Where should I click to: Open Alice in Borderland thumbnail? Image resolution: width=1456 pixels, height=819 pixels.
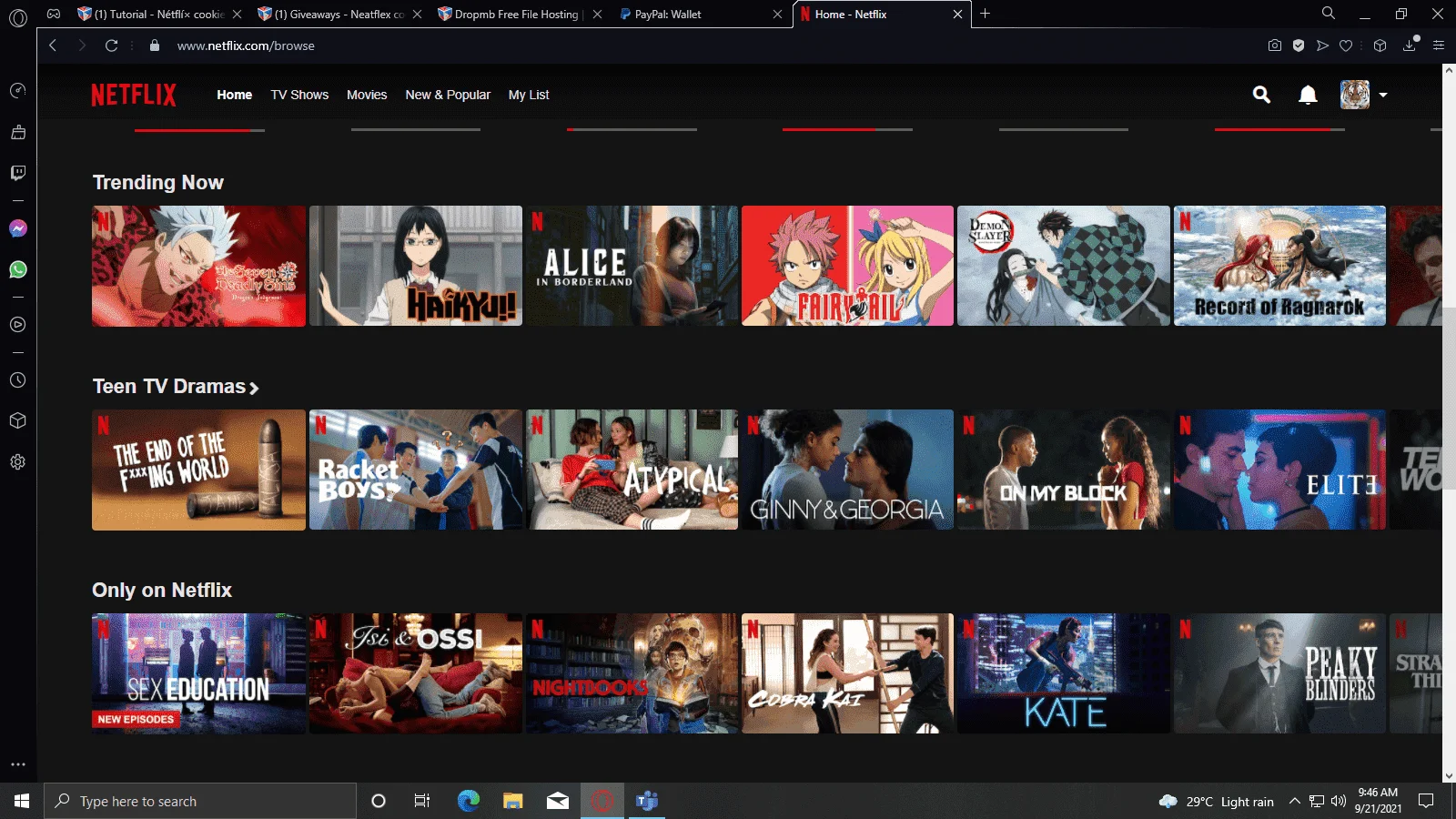[x=632, y=266]
